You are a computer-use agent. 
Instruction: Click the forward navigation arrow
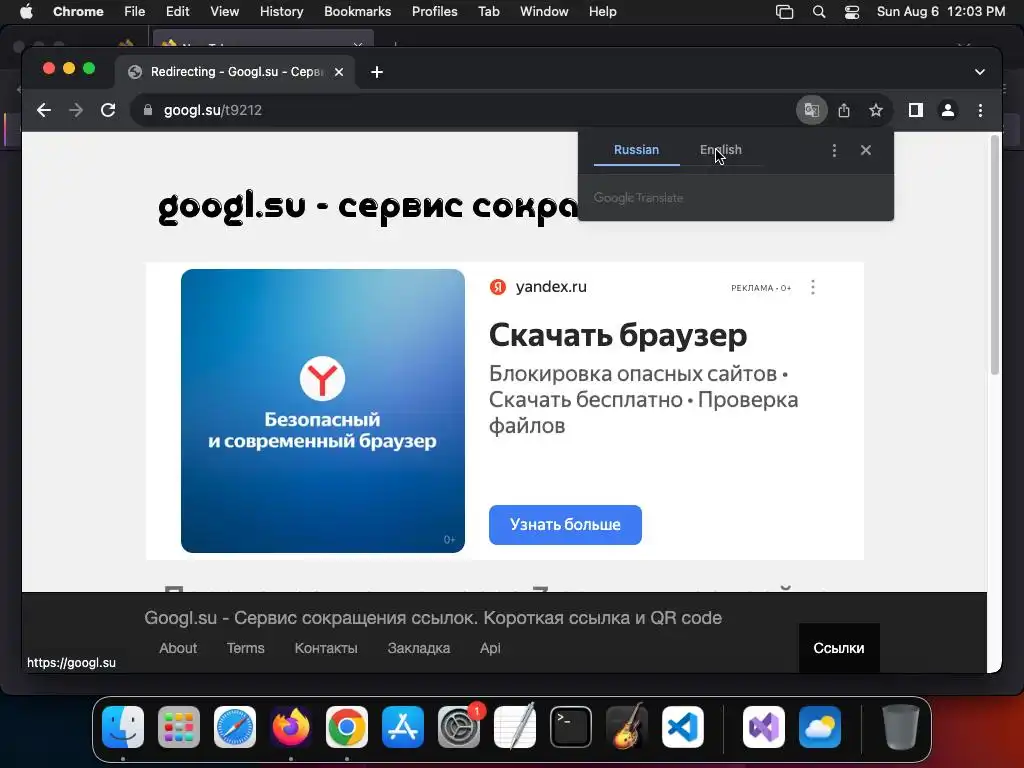pos(76,110)
